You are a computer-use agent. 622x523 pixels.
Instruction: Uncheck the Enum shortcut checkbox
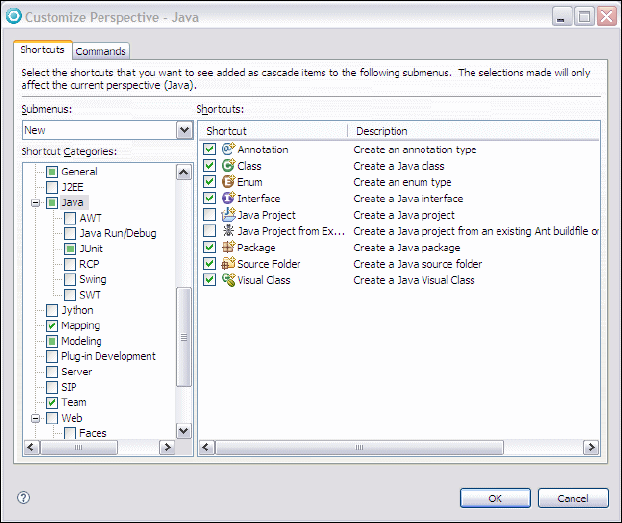click(x=209, y=181)
